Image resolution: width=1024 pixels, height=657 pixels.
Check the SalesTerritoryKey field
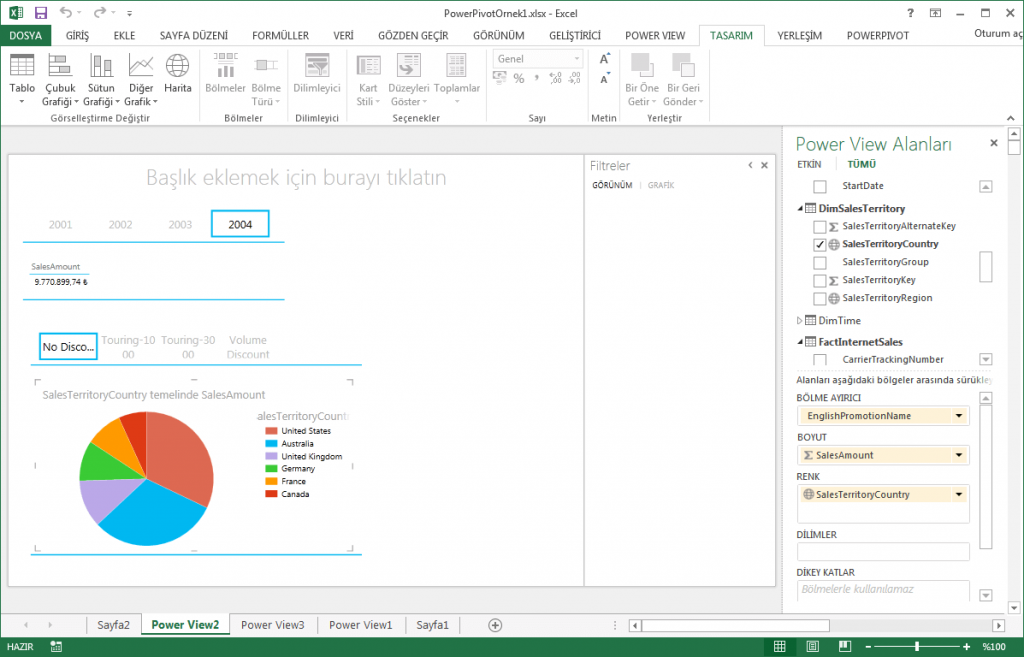pyautogui.click(x=820, y=280)
